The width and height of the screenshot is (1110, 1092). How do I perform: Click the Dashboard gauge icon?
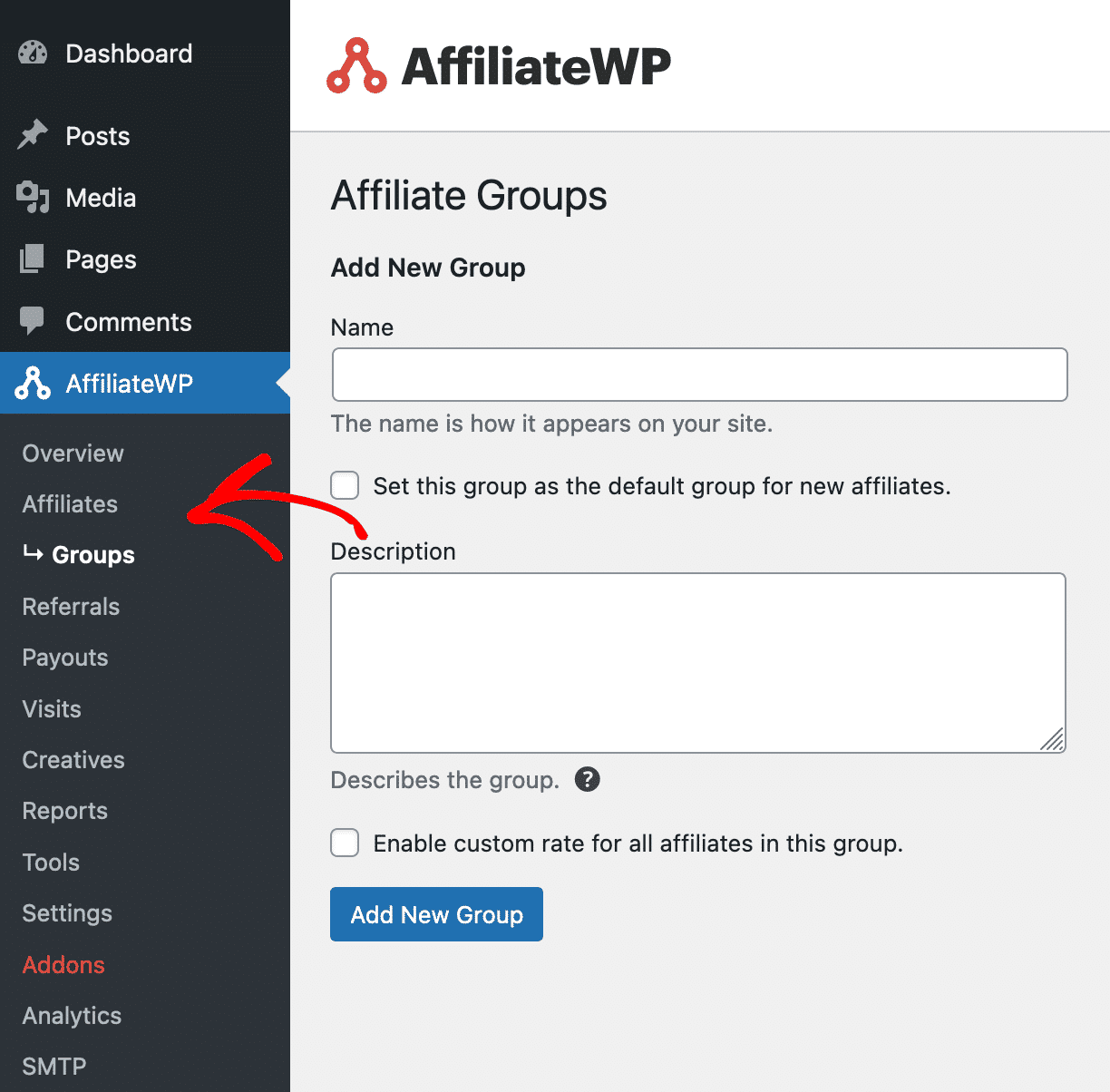(32, 54)
